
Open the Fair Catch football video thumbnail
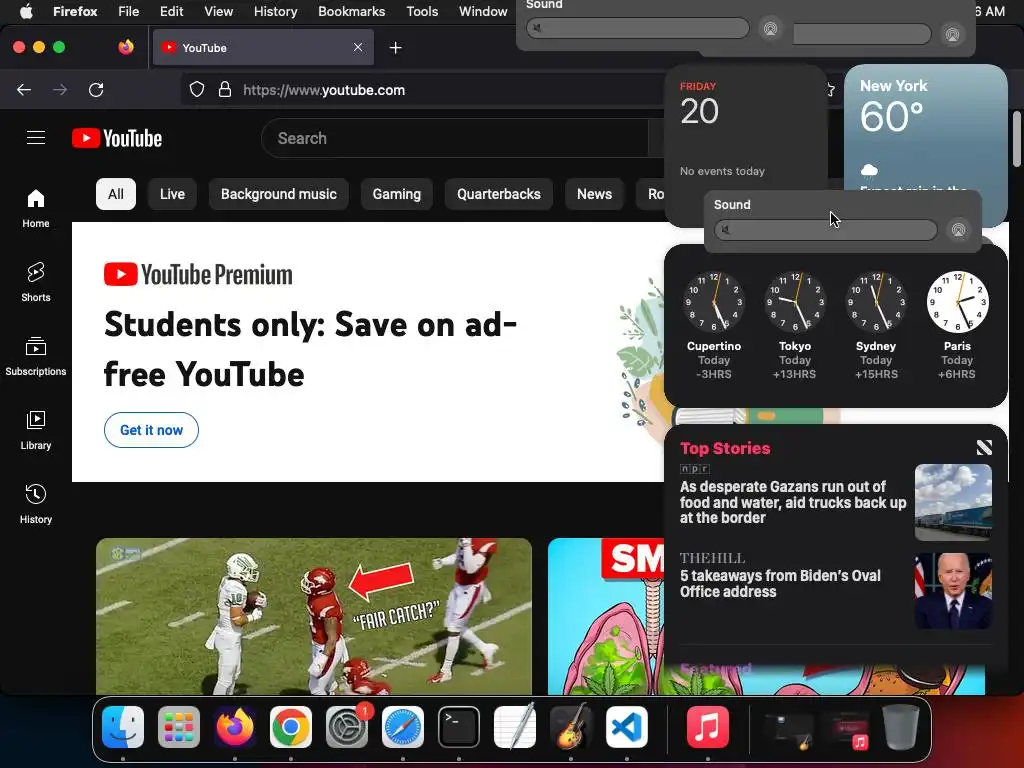click(x=314, y=616)
